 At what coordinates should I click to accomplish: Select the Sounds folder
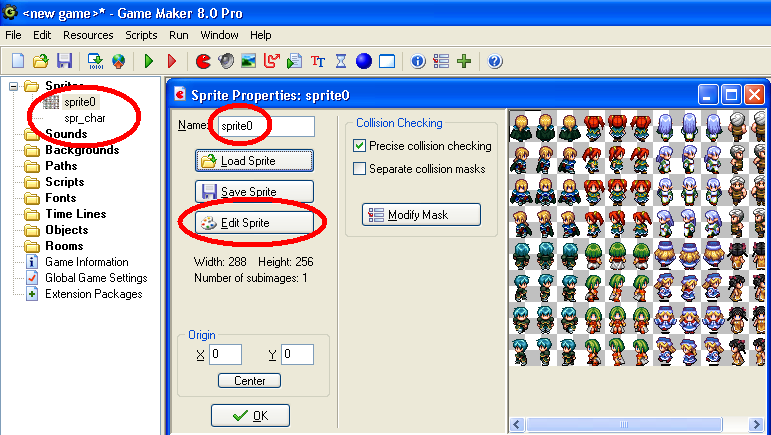[66, 134]
